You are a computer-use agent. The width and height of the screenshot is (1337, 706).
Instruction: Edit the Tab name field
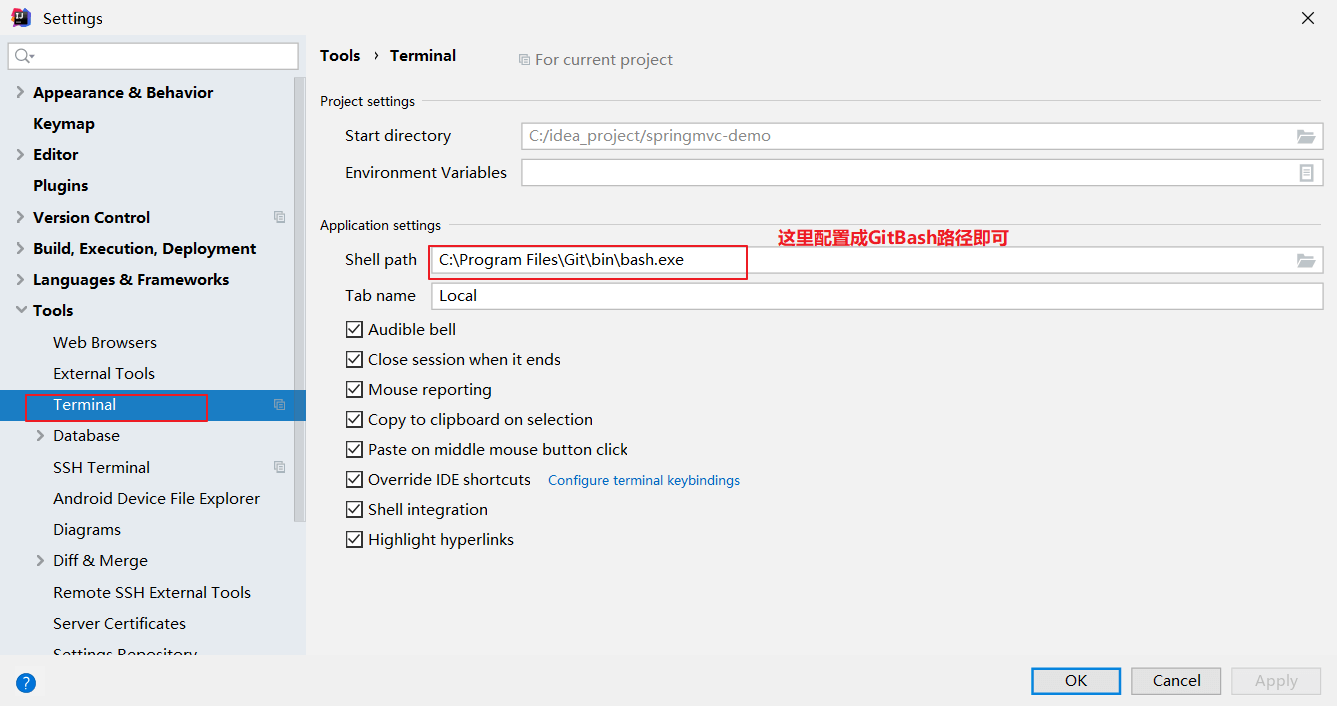[x=877, y=296]
